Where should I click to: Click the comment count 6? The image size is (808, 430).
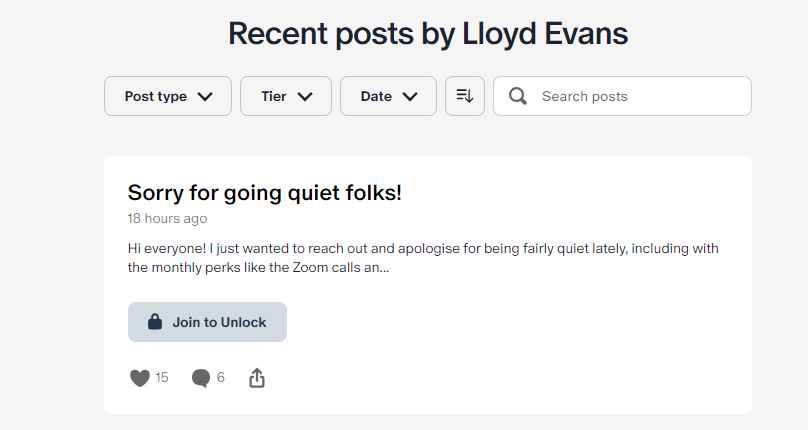[x=221, y=377]
